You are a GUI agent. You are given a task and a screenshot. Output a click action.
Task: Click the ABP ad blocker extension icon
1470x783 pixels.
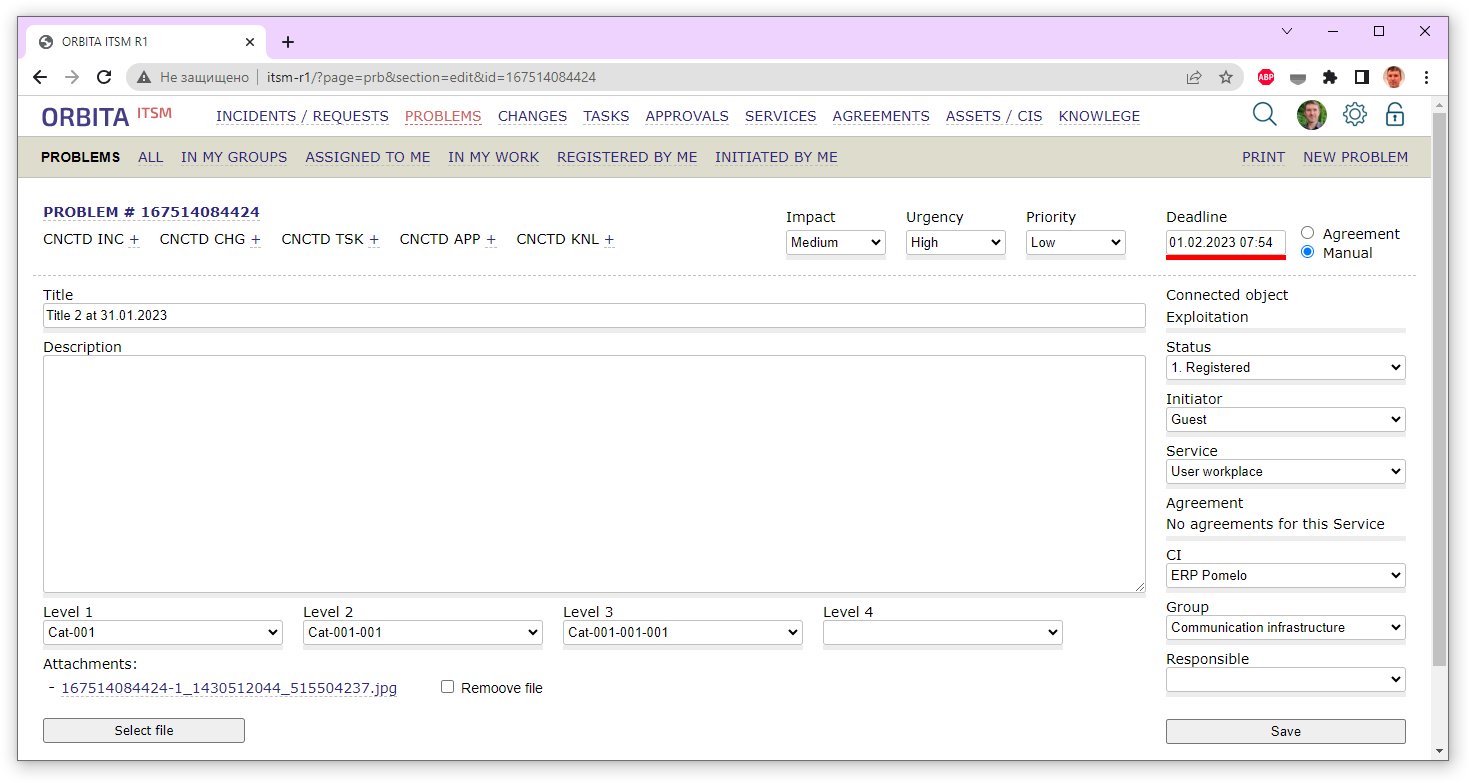pos(1265,77)
